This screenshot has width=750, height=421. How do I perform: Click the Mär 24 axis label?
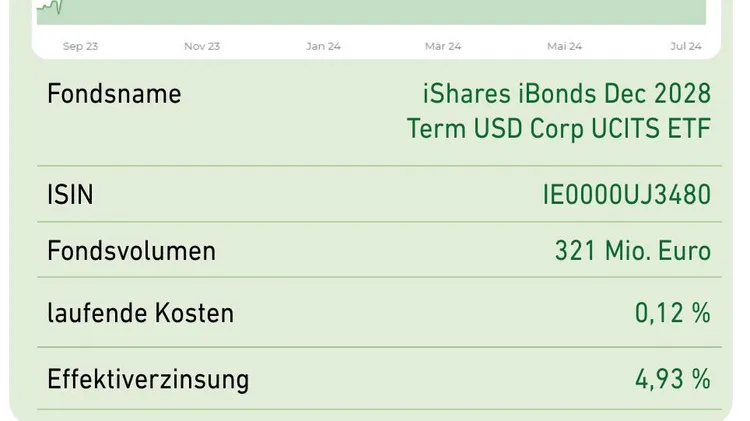[443, 46]
